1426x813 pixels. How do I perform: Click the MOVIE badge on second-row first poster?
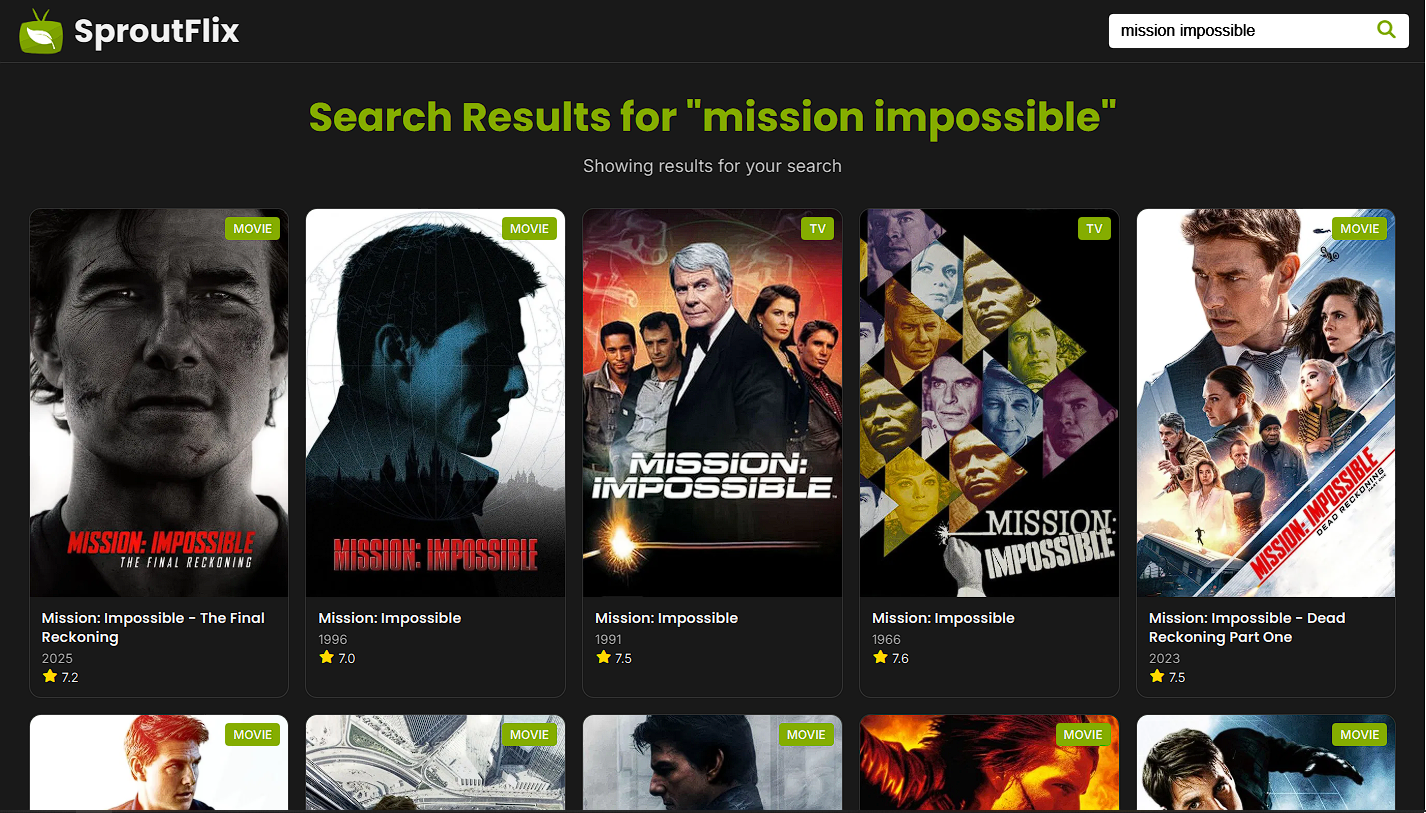pyautogui.click(x=252, y=735)
